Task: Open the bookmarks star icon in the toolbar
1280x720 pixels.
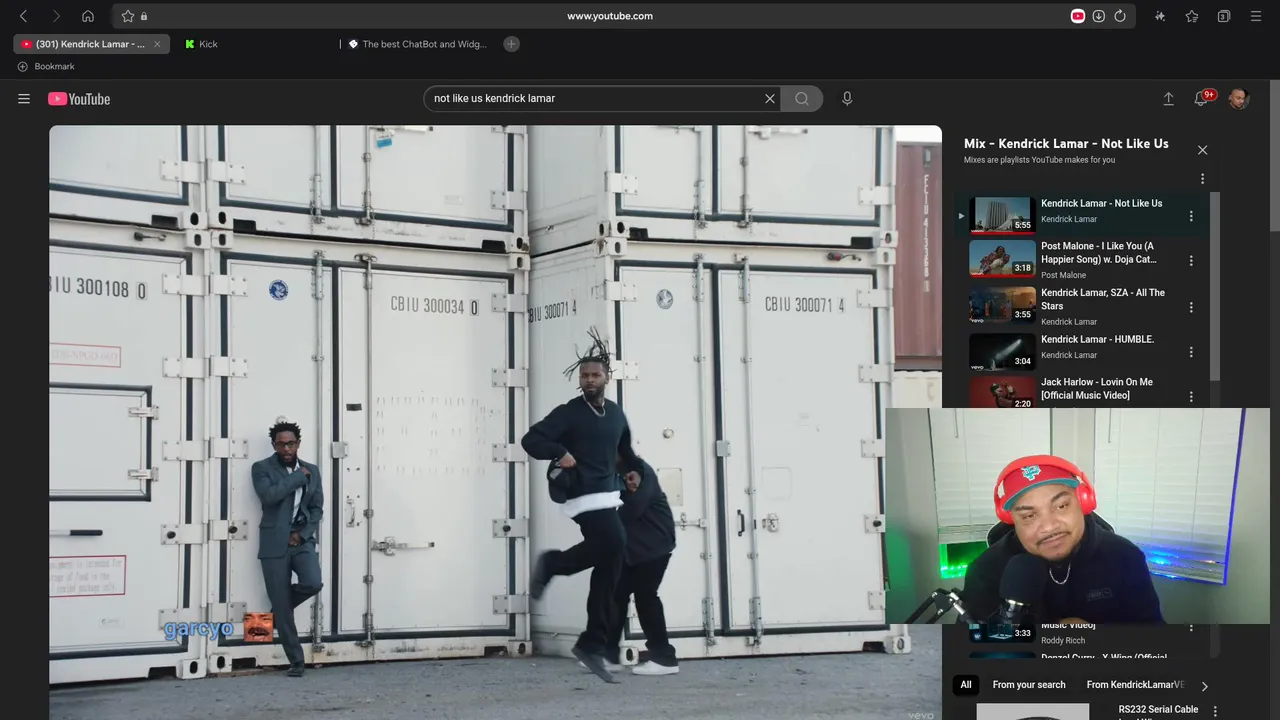Action: point(1192,16)
